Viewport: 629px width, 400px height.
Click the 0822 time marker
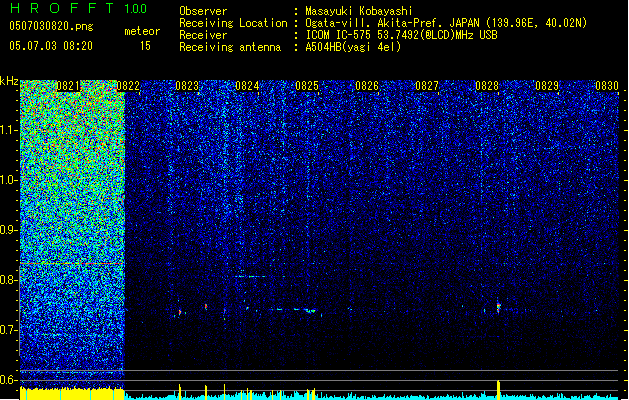tap(128, 86)
